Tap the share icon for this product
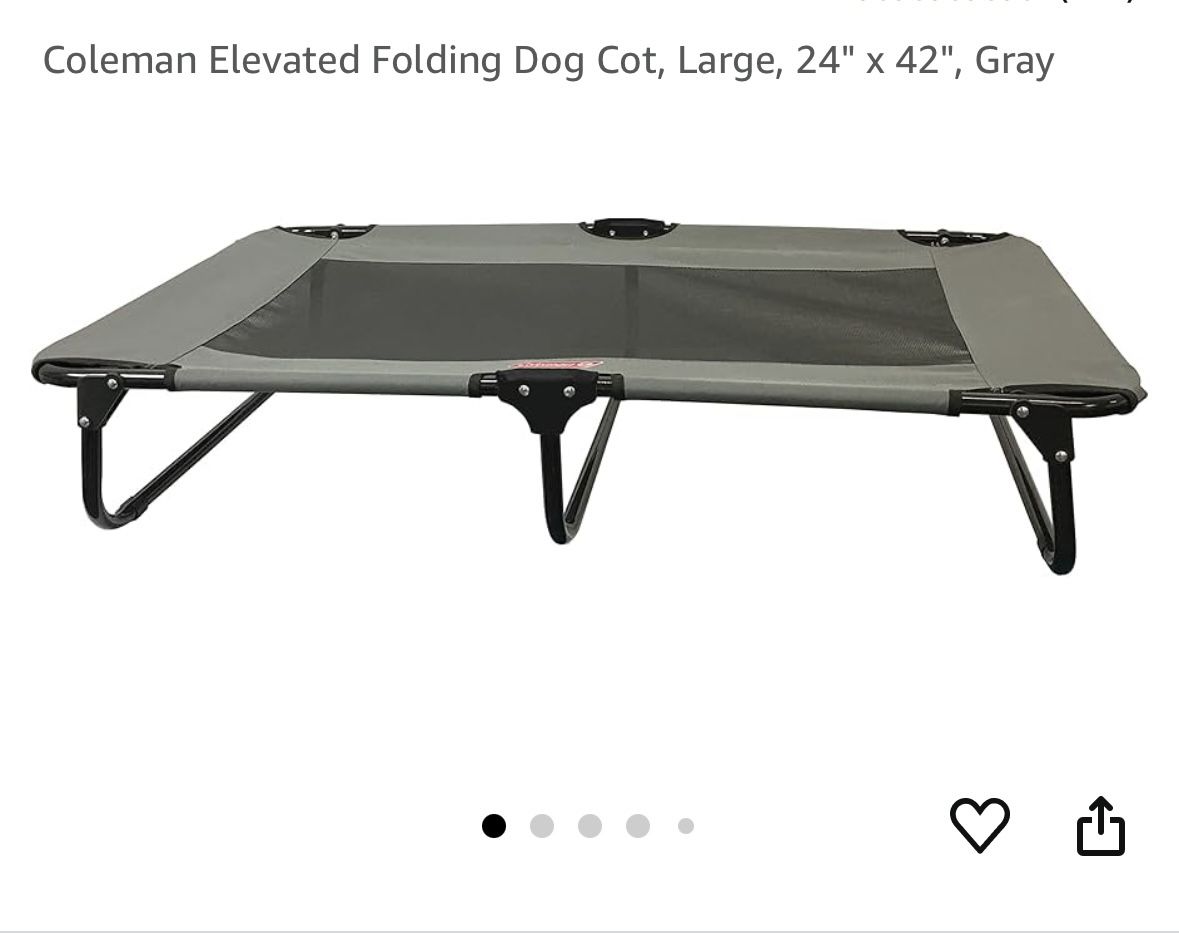1179x933 pixels. point(1101,826)
